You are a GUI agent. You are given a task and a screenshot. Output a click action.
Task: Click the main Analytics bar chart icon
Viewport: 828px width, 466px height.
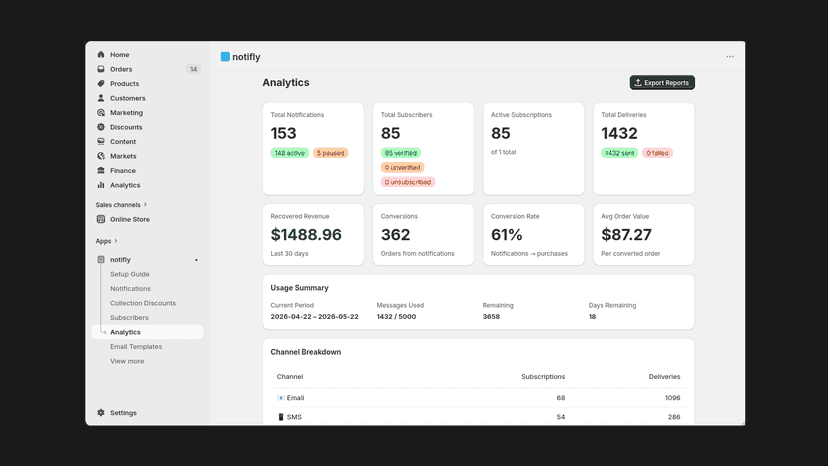click(x=101, y=185)
